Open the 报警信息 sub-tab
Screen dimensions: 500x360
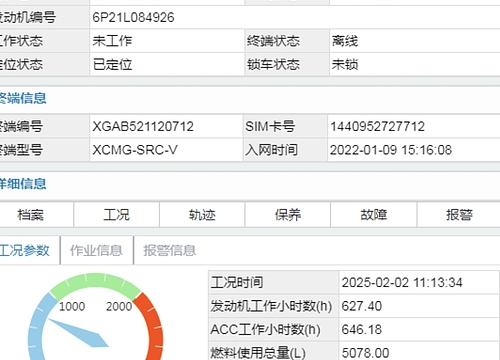[169, 250]
